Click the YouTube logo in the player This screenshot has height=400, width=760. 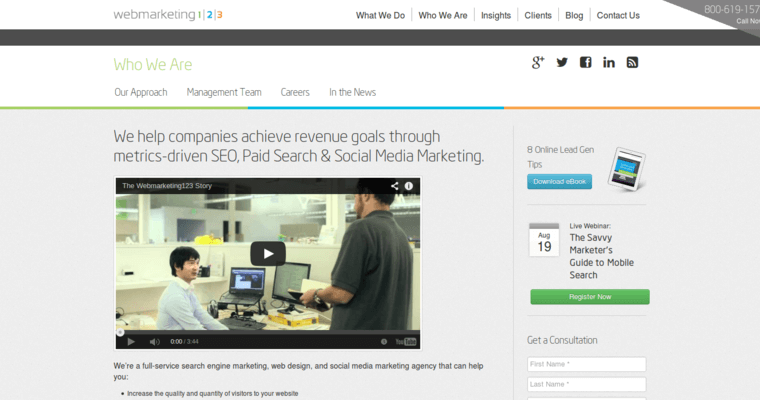pyautogui.click(x=406, y=341)
